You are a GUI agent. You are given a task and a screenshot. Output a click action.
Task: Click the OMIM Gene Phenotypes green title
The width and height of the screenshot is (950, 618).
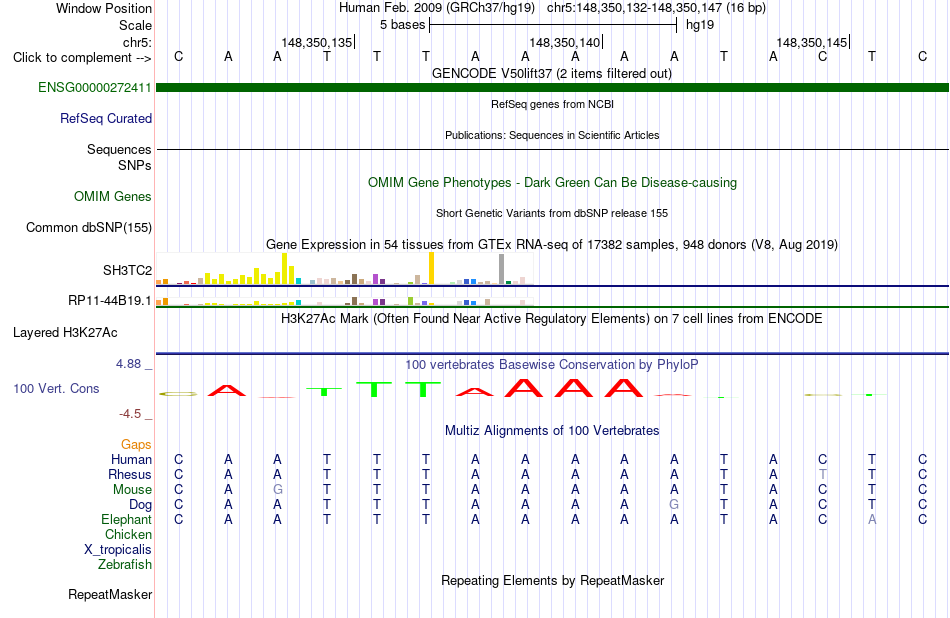click(x=553, y=182)
